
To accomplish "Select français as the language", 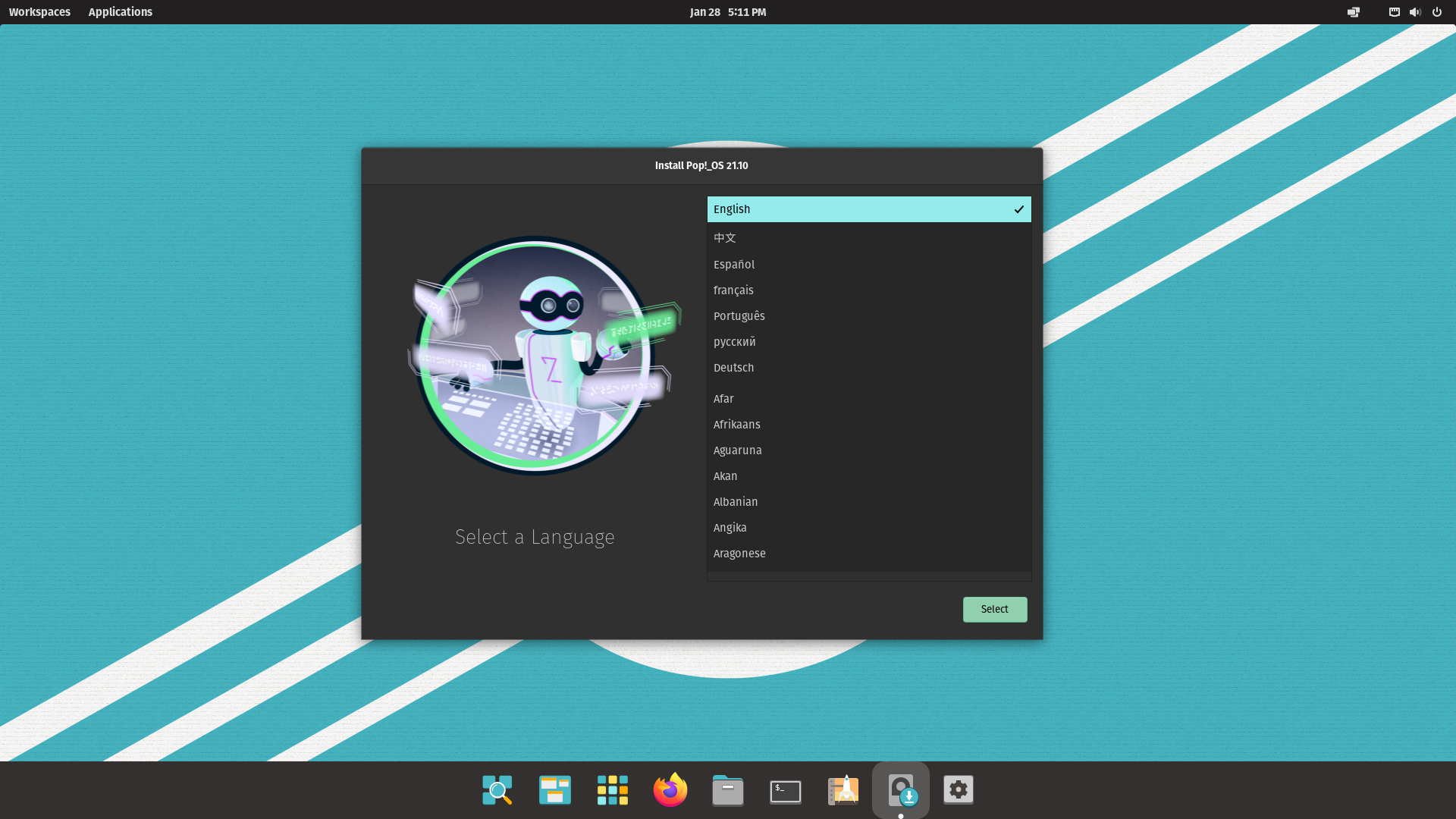I will point(869,290).
